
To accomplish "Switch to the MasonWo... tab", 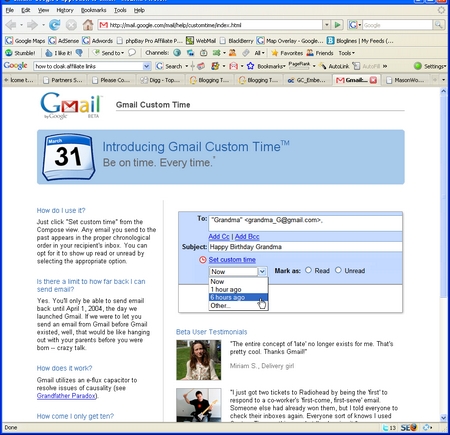I will [405, 80].
